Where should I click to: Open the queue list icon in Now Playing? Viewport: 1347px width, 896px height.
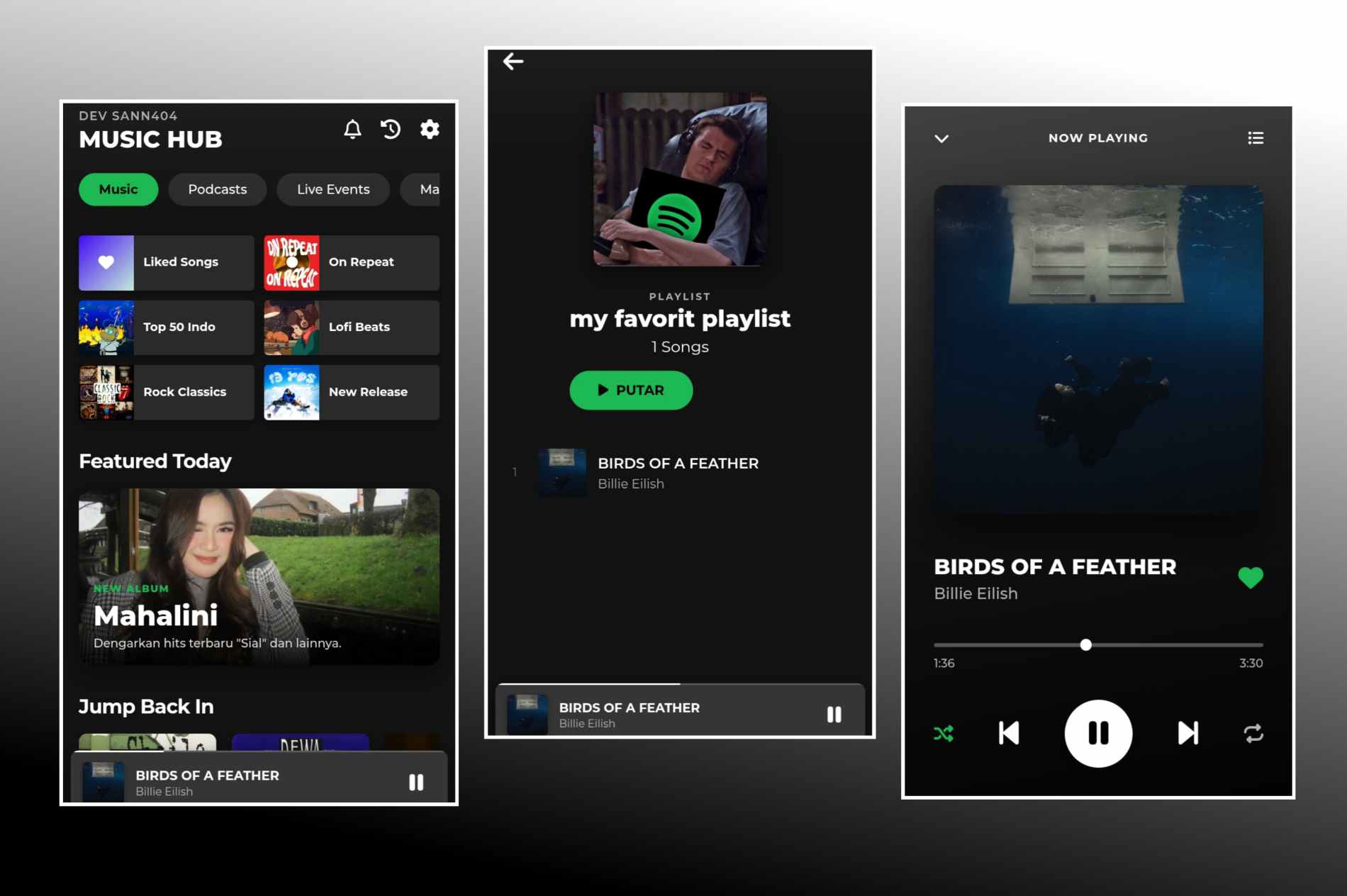click(1256, 138)
